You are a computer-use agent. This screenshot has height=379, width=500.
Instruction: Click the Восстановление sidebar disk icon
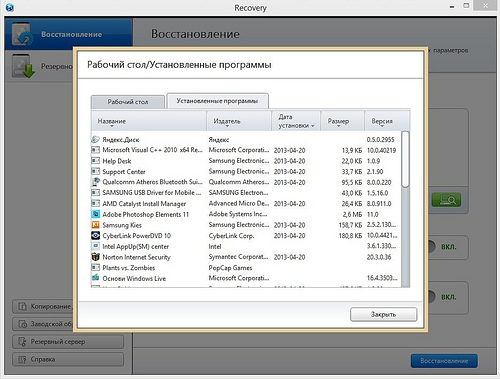pos(22,34)
